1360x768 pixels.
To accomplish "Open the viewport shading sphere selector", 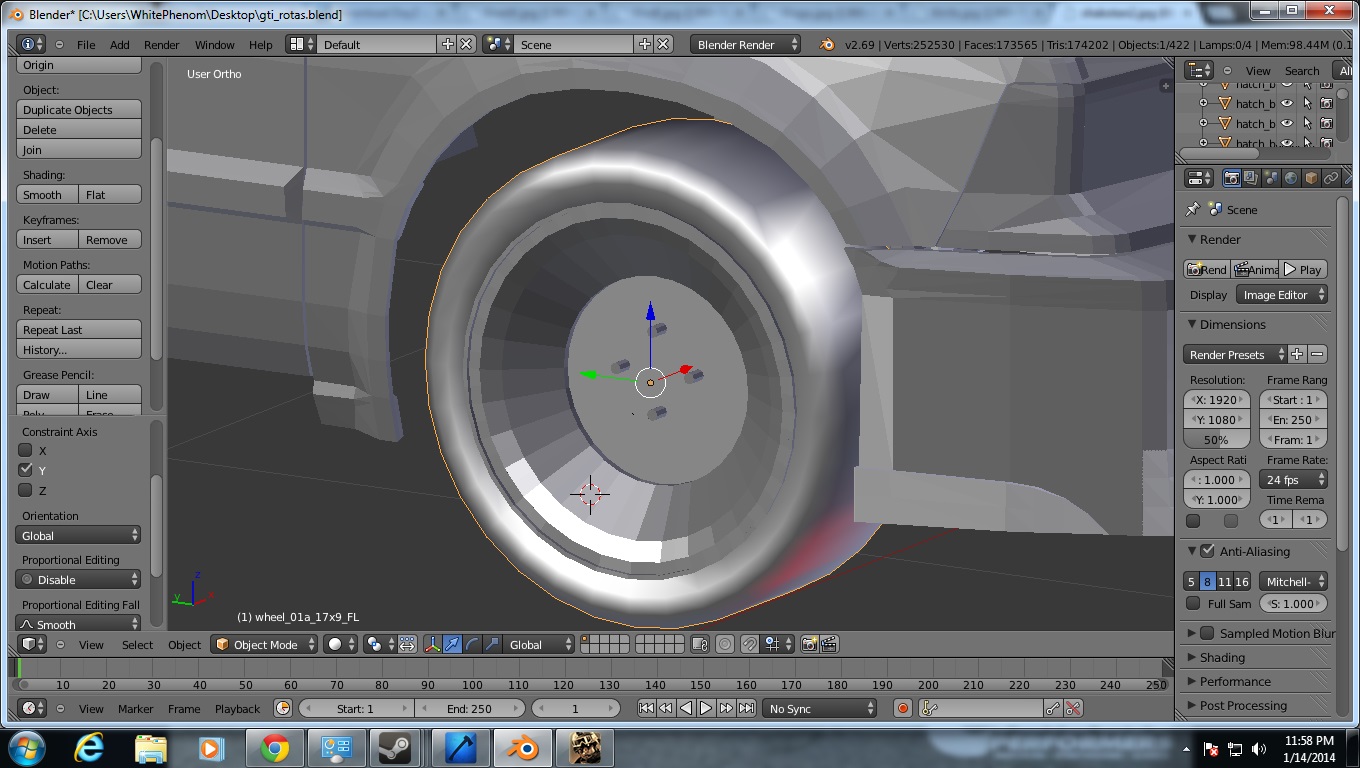I will (x=339, y=644).
